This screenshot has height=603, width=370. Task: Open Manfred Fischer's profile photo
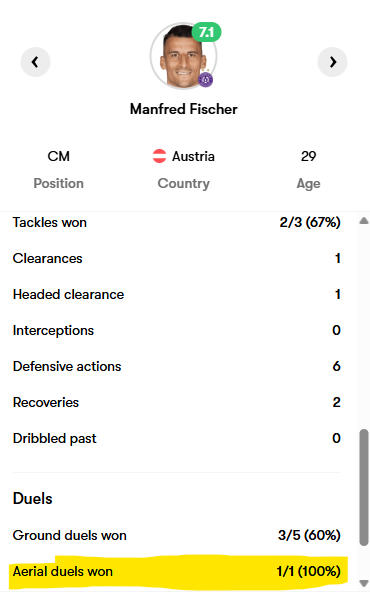click(183, 56)
